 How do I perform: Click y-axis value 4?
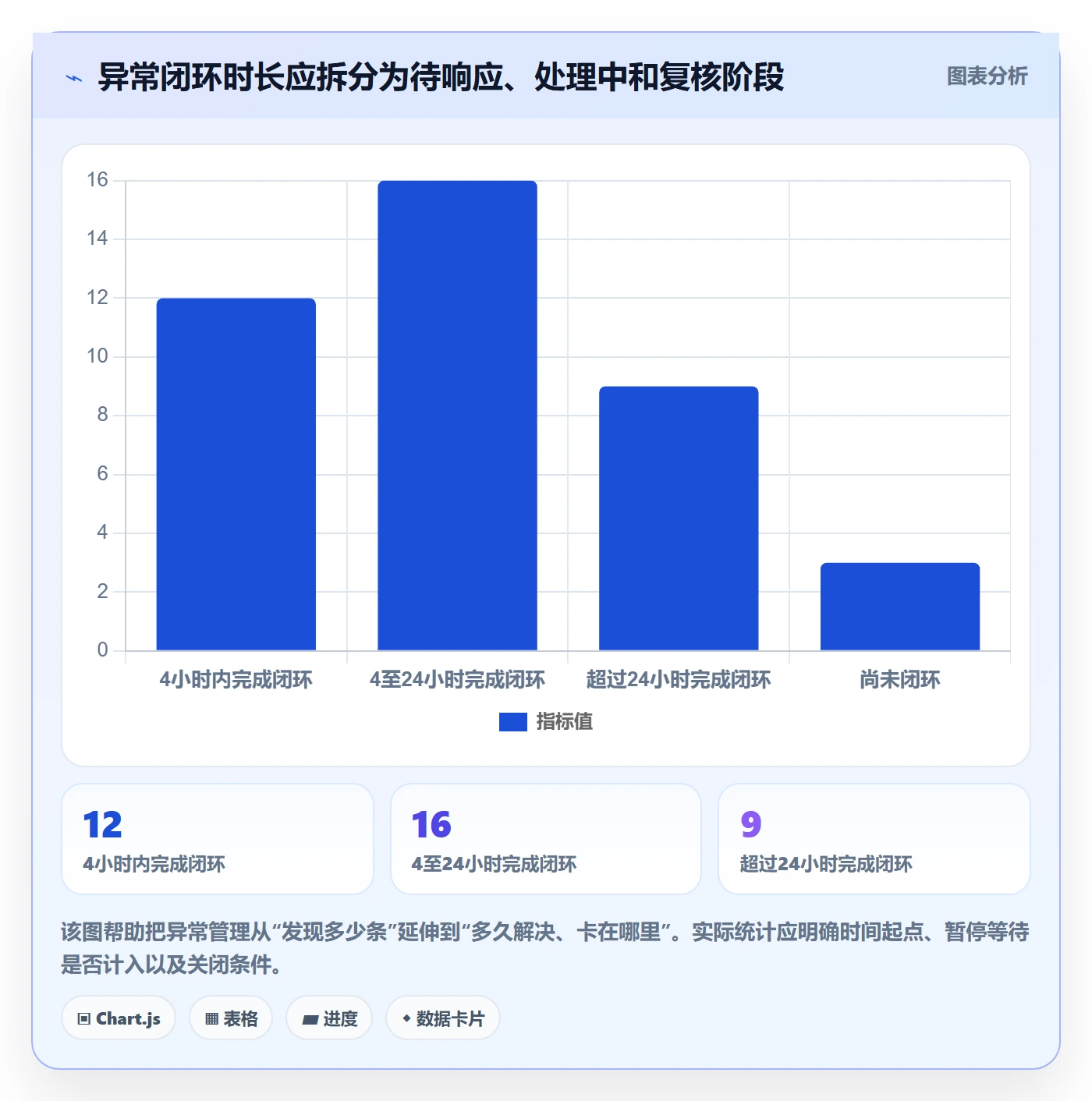point(102,533)
